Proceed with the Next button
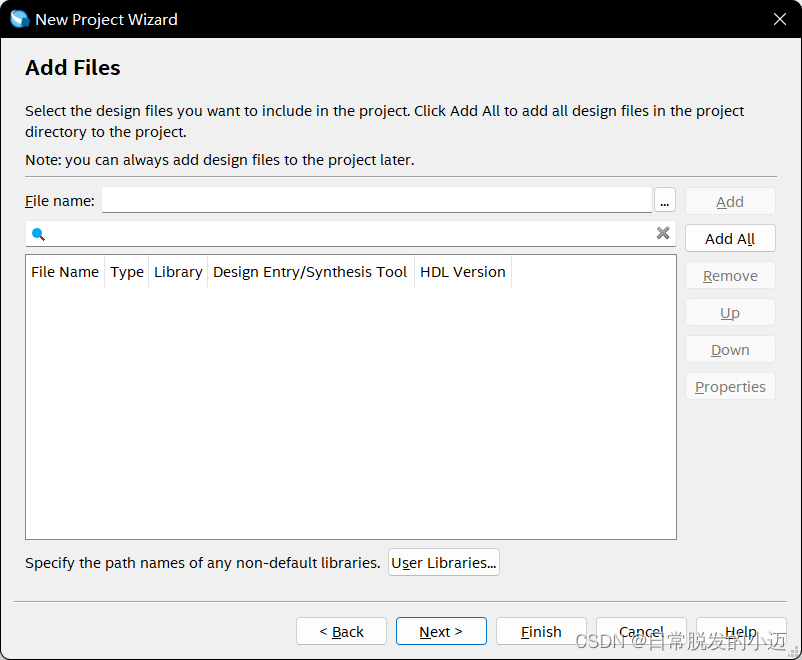 point(441,631)
